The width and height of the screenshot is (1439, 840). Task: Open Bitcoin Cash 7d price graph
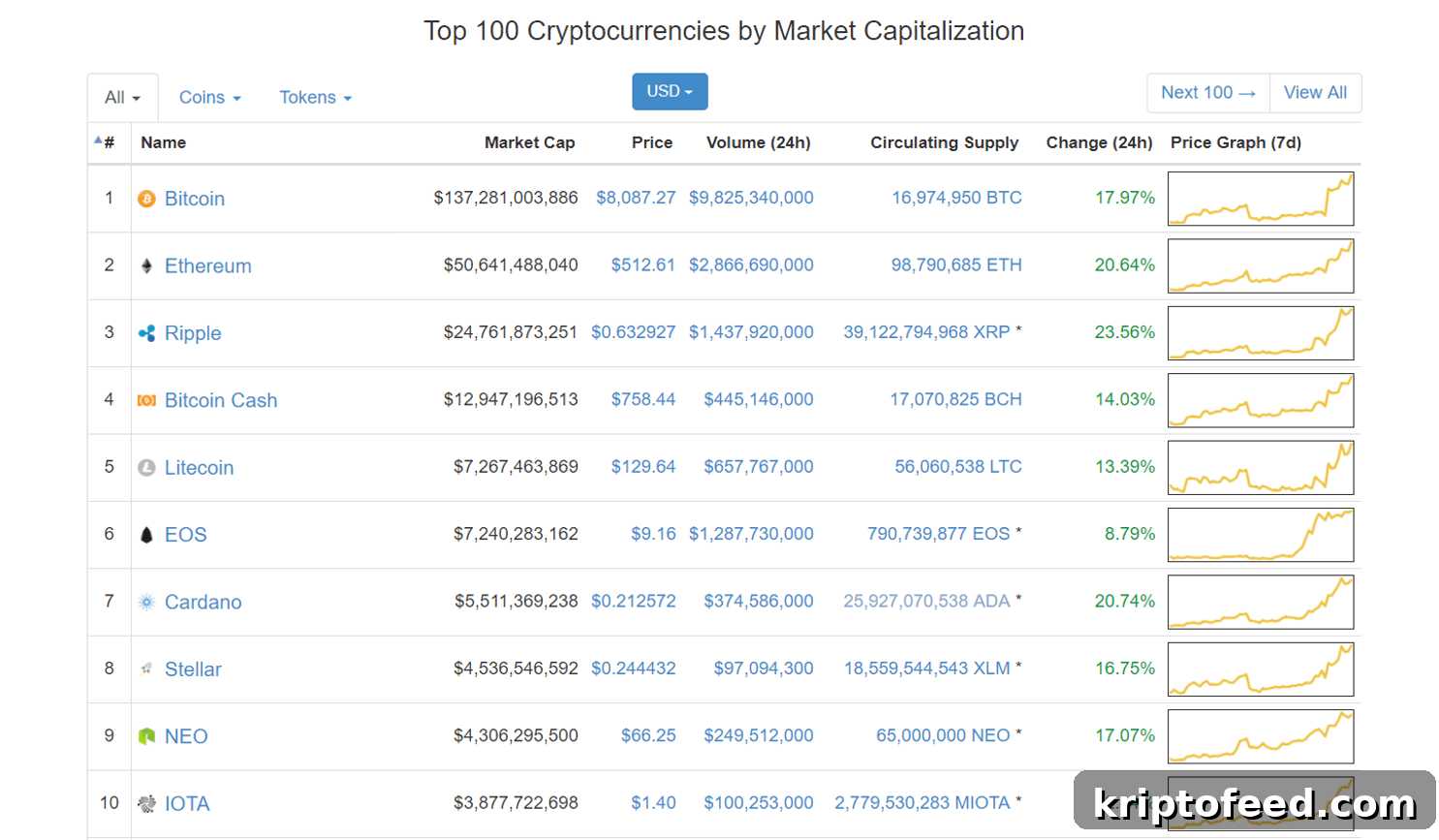[1261, 400]
